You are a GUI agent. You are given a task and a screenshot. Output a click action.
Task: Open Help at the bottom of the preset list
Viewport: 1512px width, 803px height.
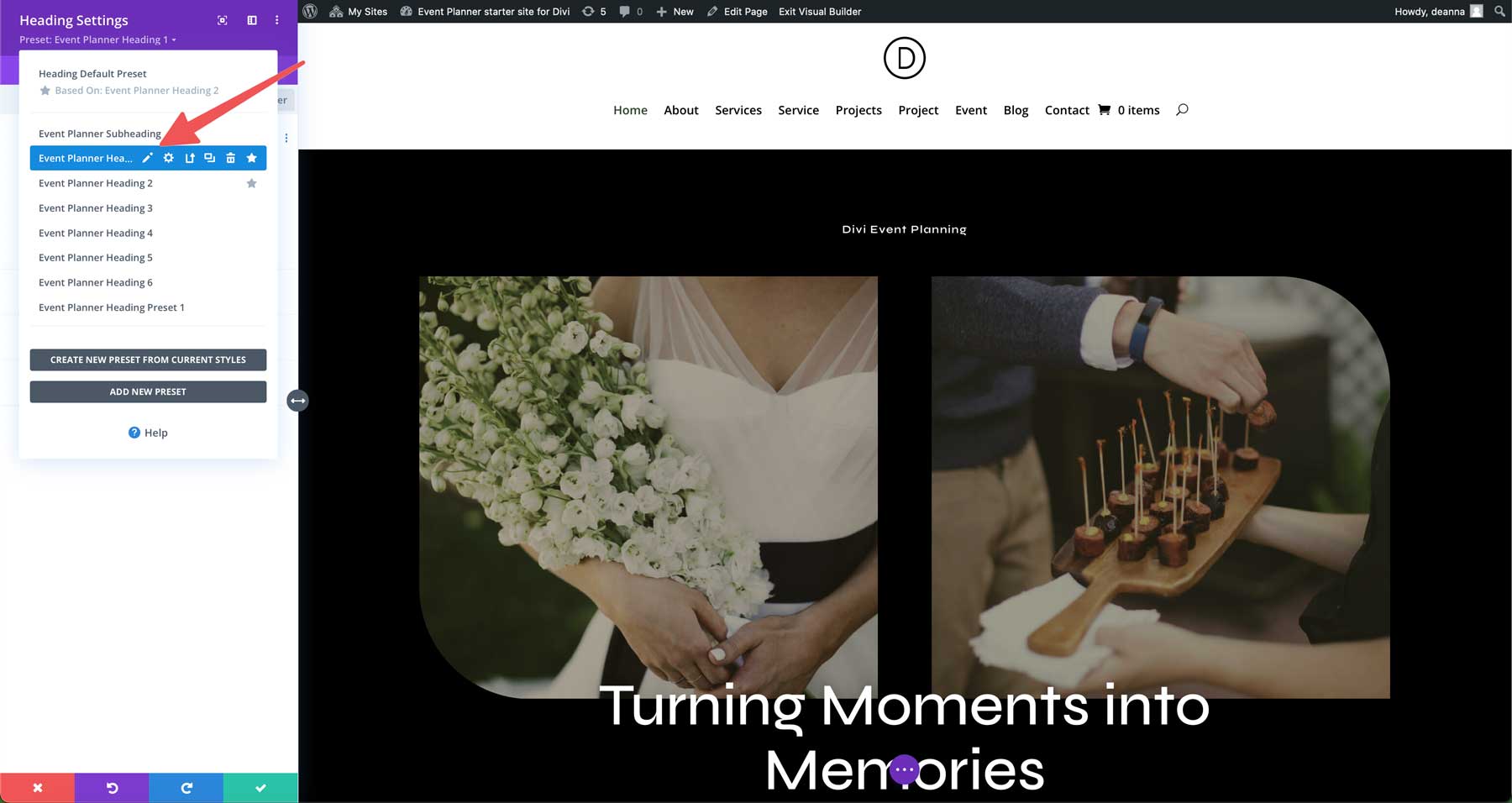pos(148,433)
